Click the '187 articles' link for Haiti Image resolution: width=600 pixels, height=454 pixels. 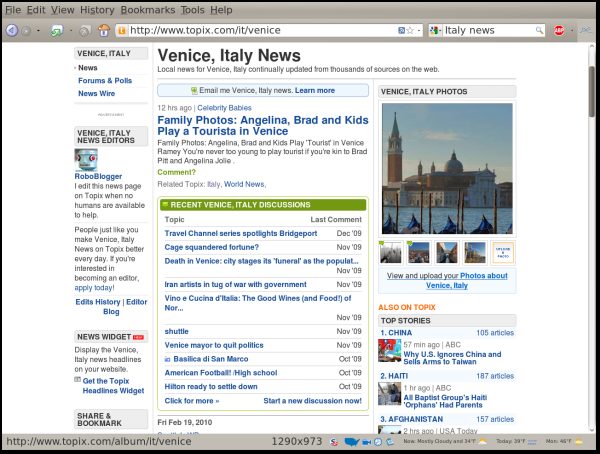(495, 376)
